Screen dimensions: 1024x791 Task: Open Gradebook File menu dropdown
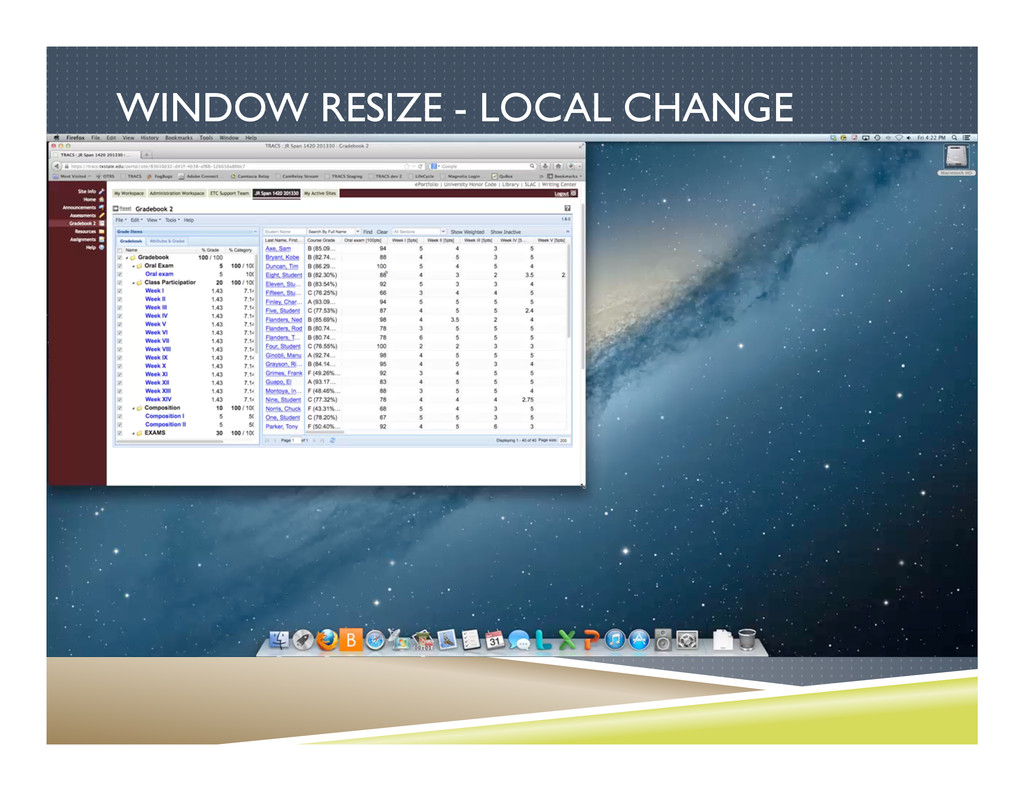(120, 220)
